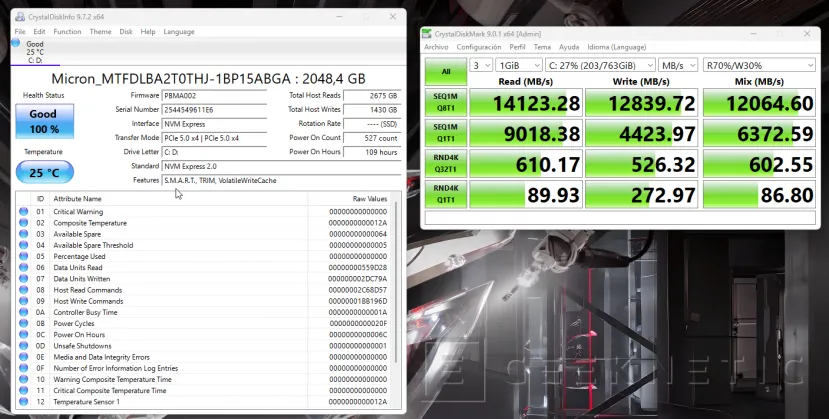
Task: Click the CrystalDiskMark title bar icon
Action: pos(427,34)
